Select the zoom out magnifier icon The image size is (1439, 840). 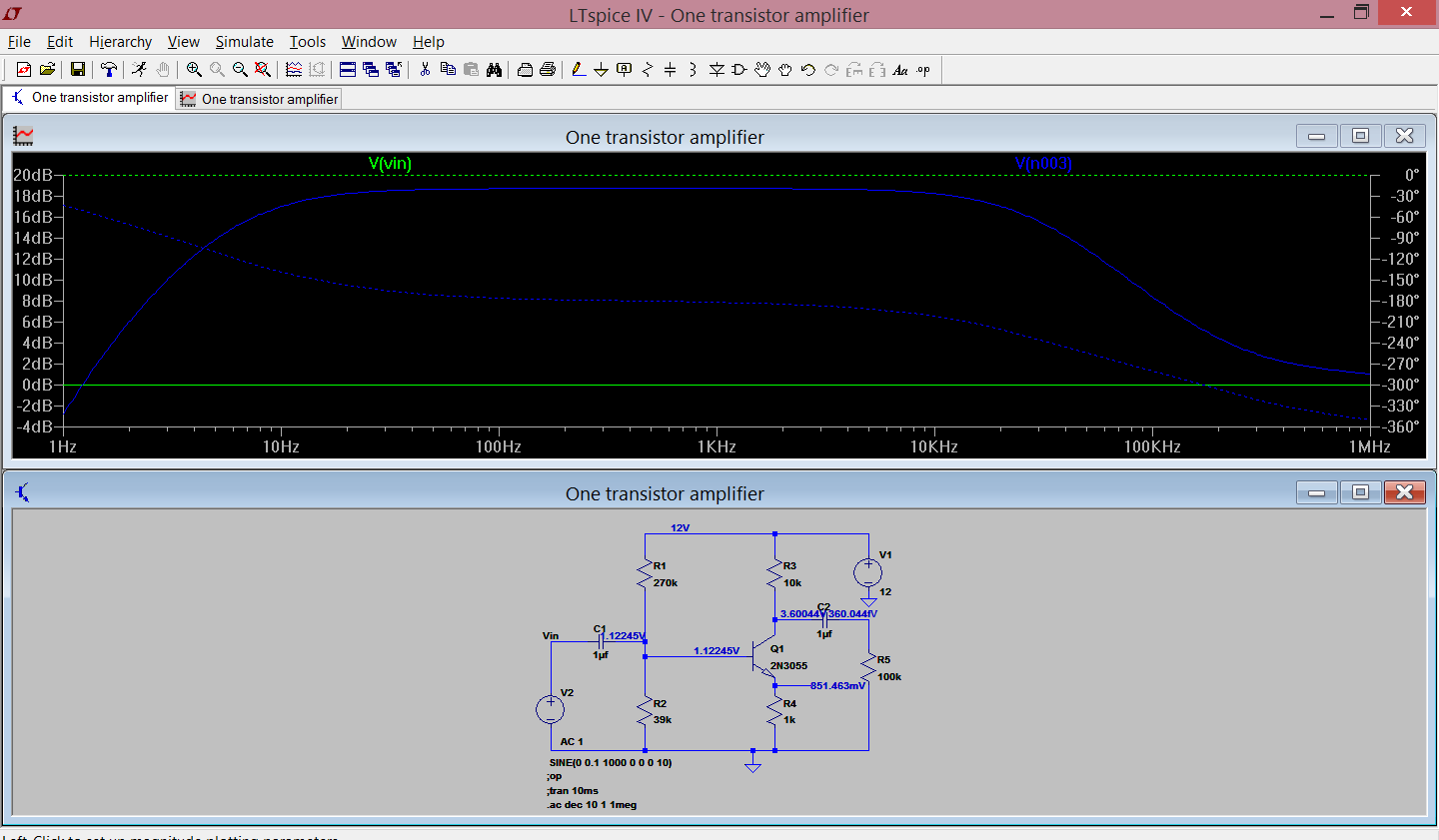click(240, 69)
